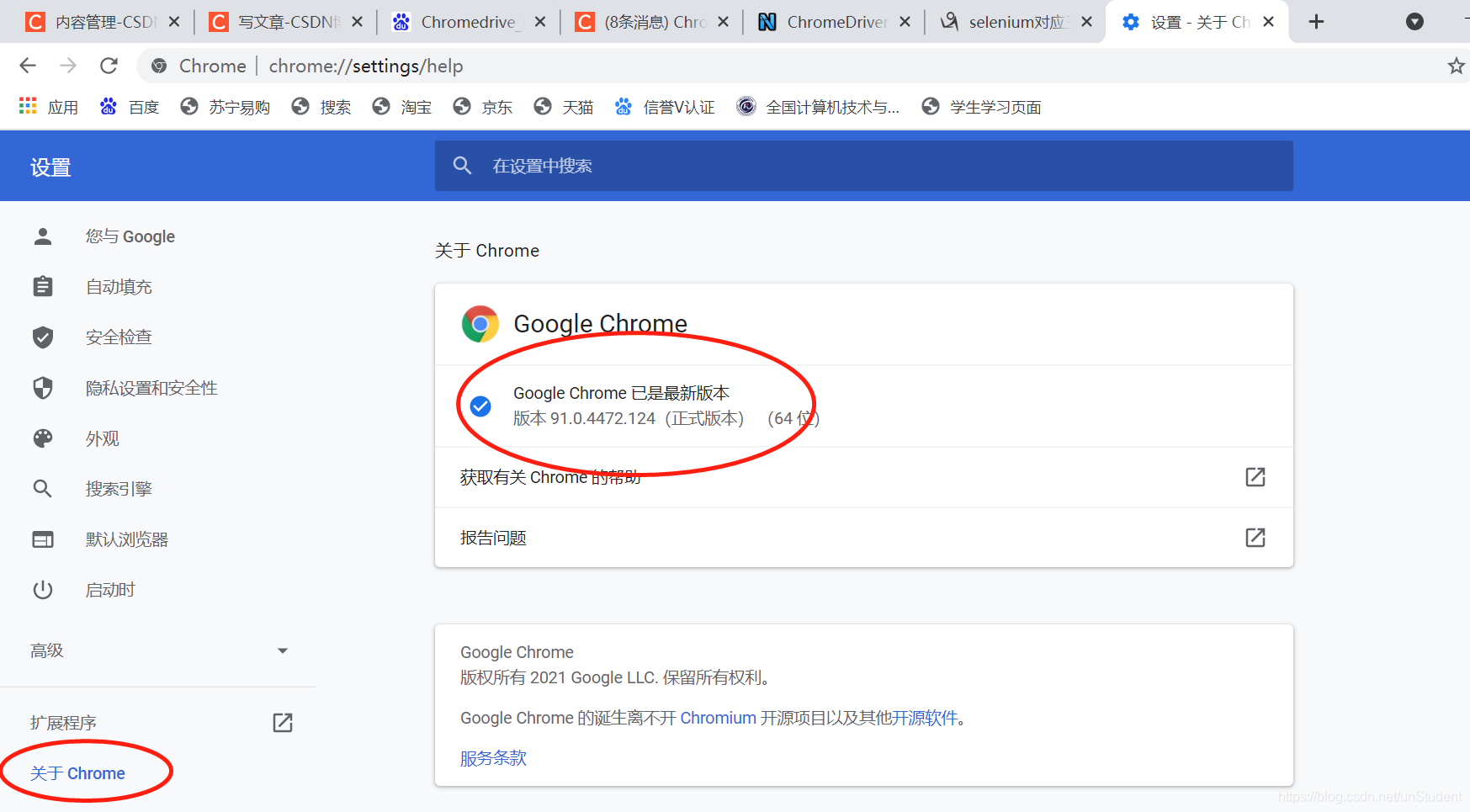1470x812 pixels.
Task: Open the tab search dropdown arrow
Action: (1415, 22)
